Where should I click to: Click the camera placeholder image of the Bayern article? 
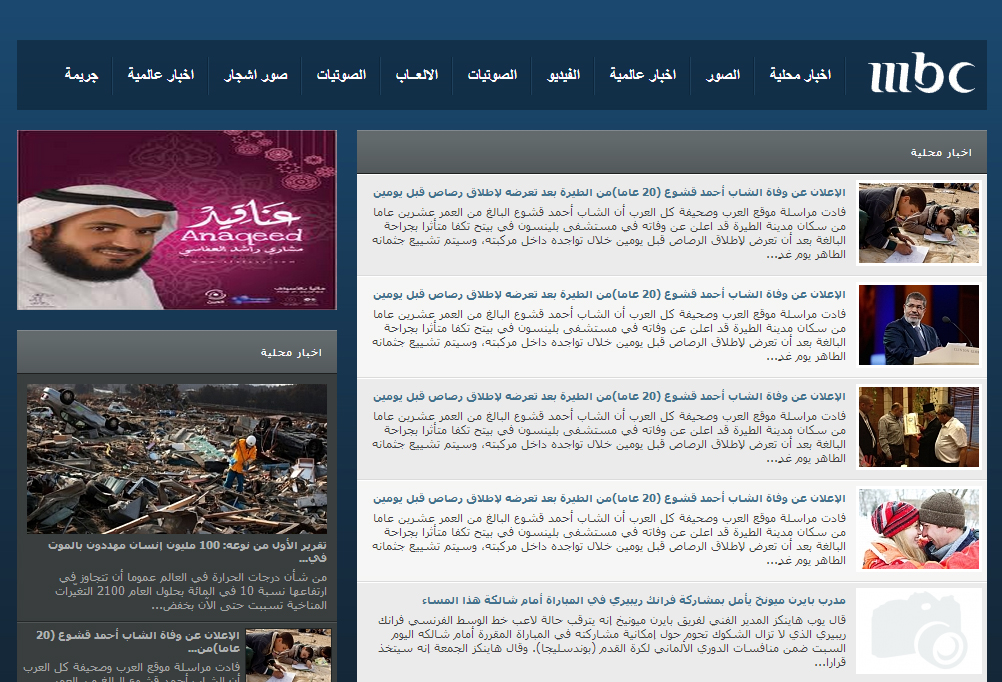pos(918,631)
